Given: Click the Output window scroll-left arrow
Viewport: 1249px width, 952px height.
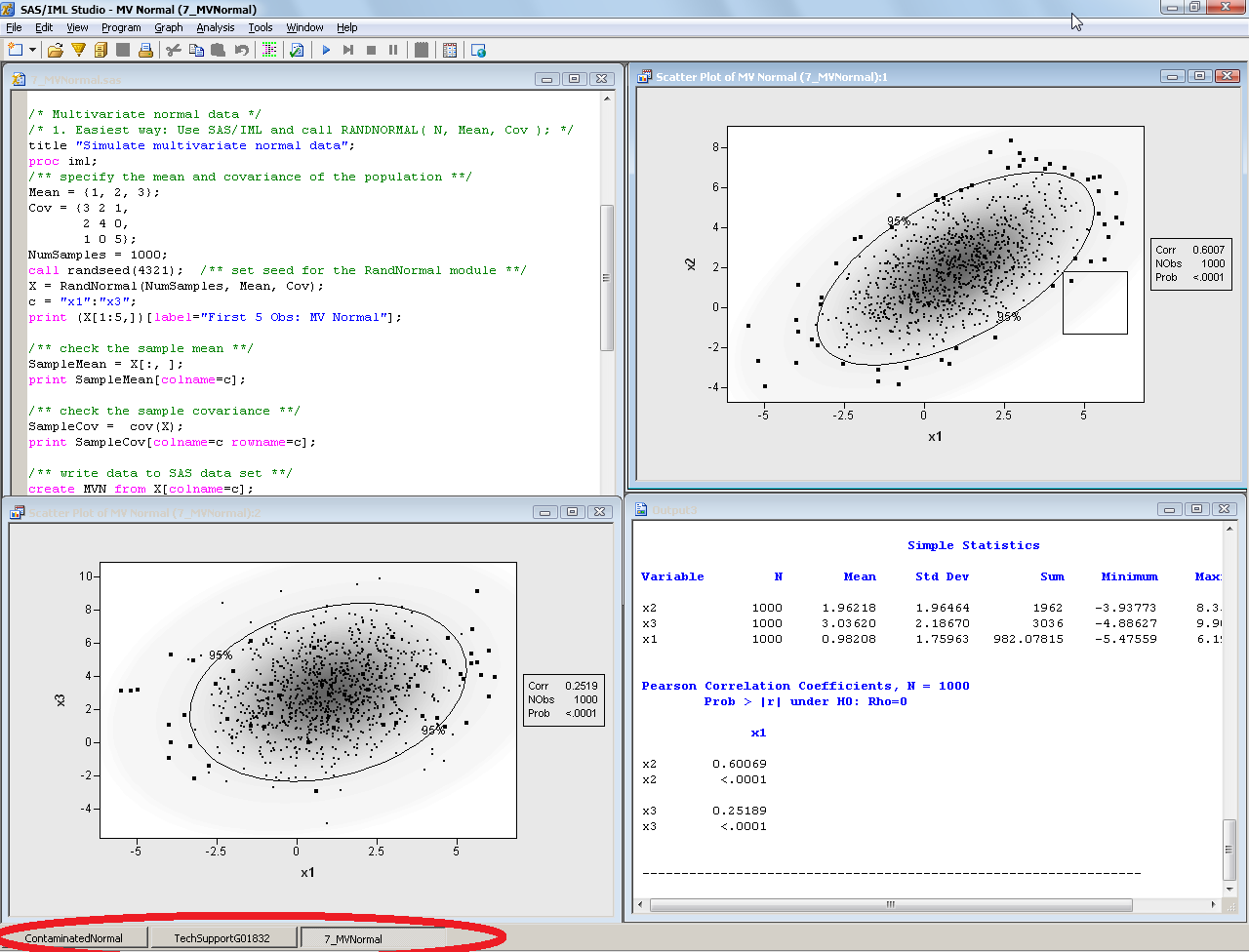Looking at the screenshot, I should 640,904.
